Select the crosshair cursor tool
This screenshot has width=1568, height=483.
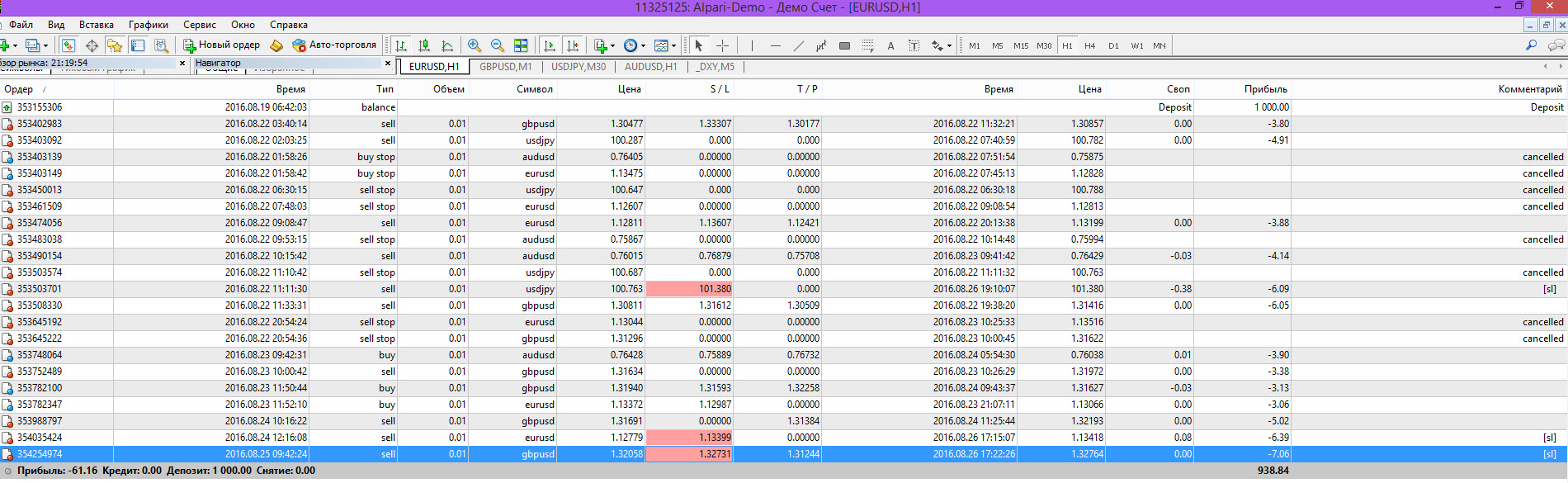[722, 45]
